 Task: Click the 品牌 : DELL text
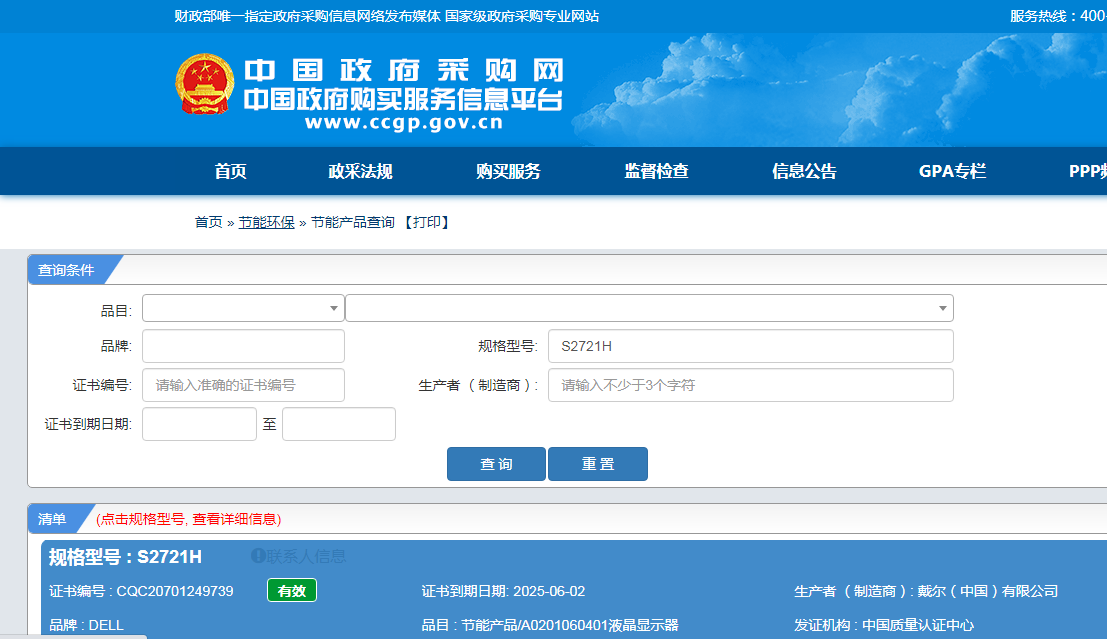pyautogui.click(x=86, y=625)
